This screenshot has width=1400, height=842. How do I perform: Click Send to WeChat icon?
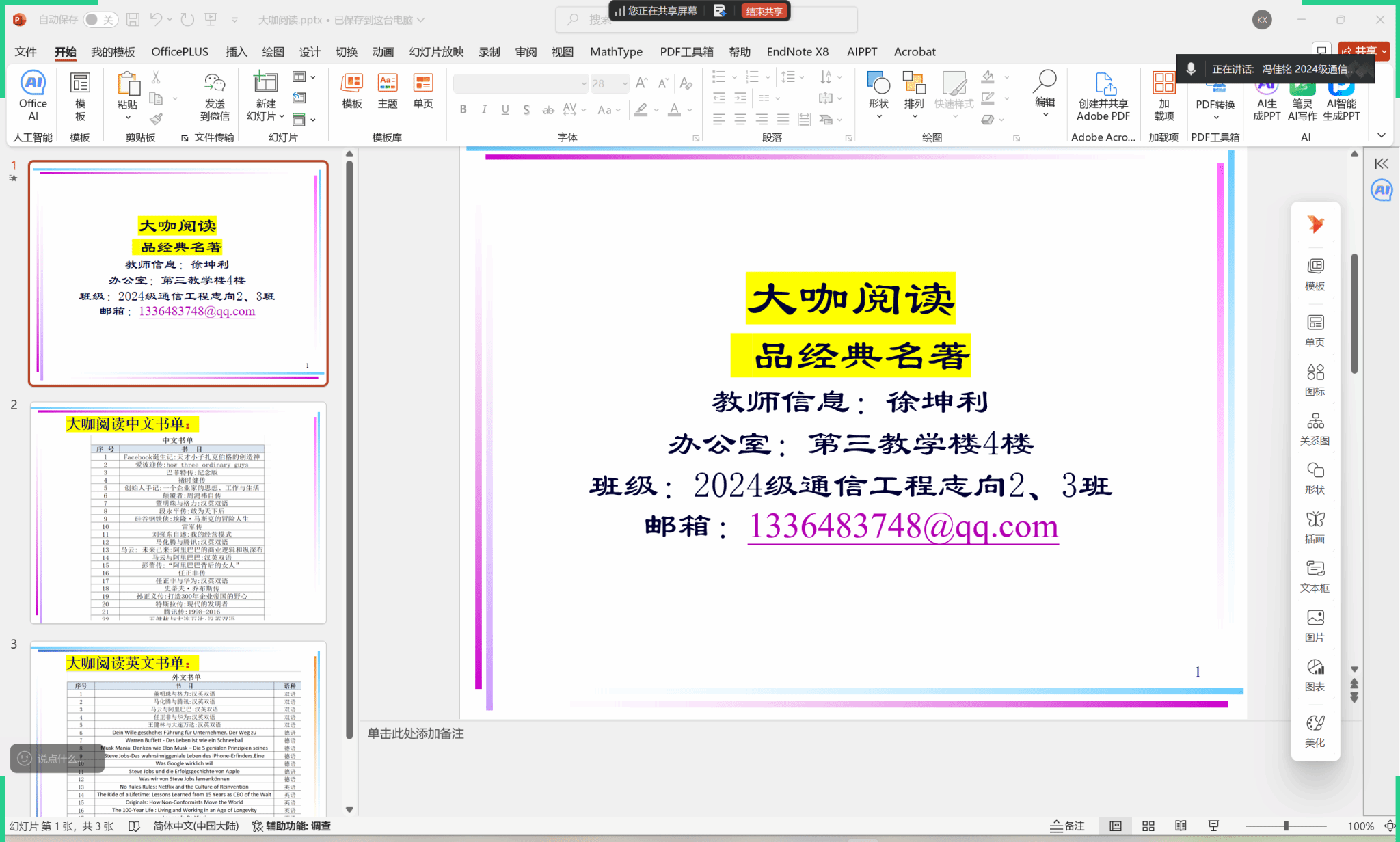[x=215, y=96]
